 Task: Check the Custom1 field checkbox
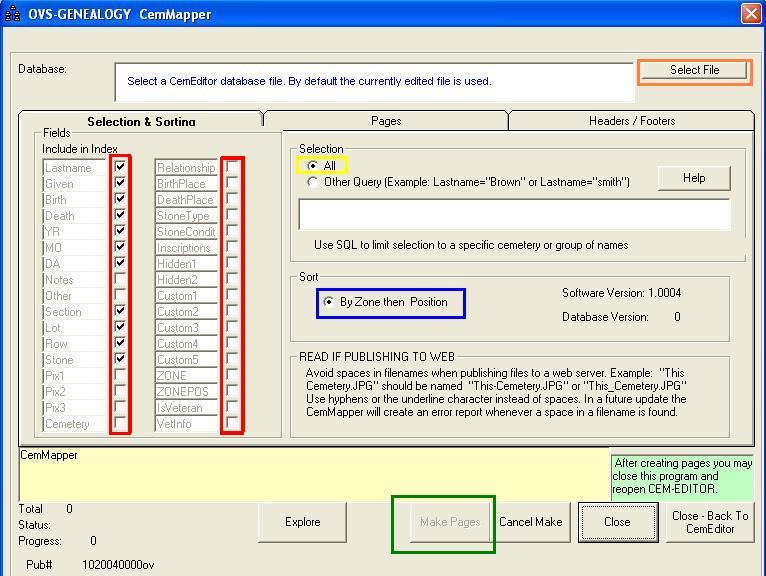(232, 295)
